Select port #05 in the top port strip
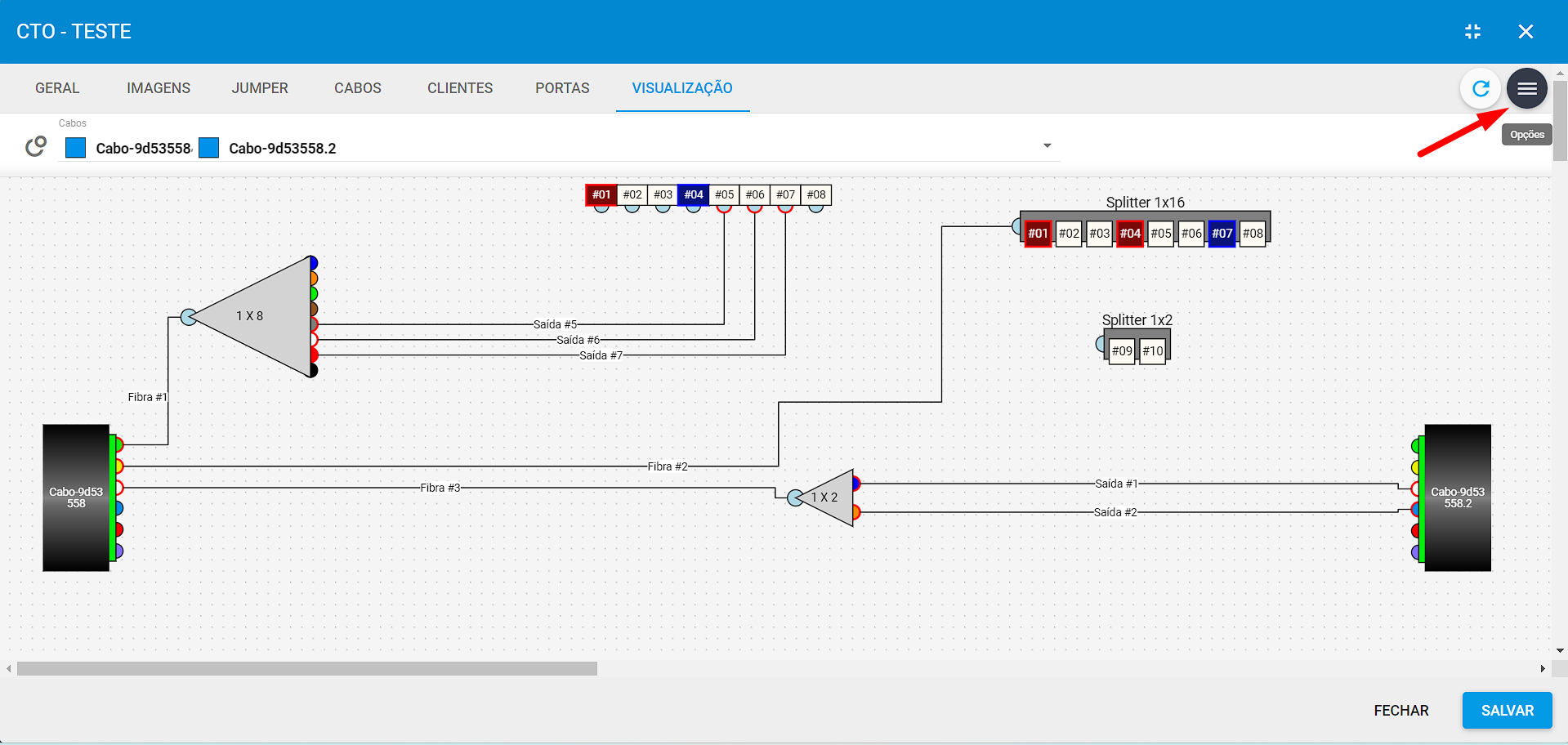This screenshot has height=745, width=1568. coord(724,194)
